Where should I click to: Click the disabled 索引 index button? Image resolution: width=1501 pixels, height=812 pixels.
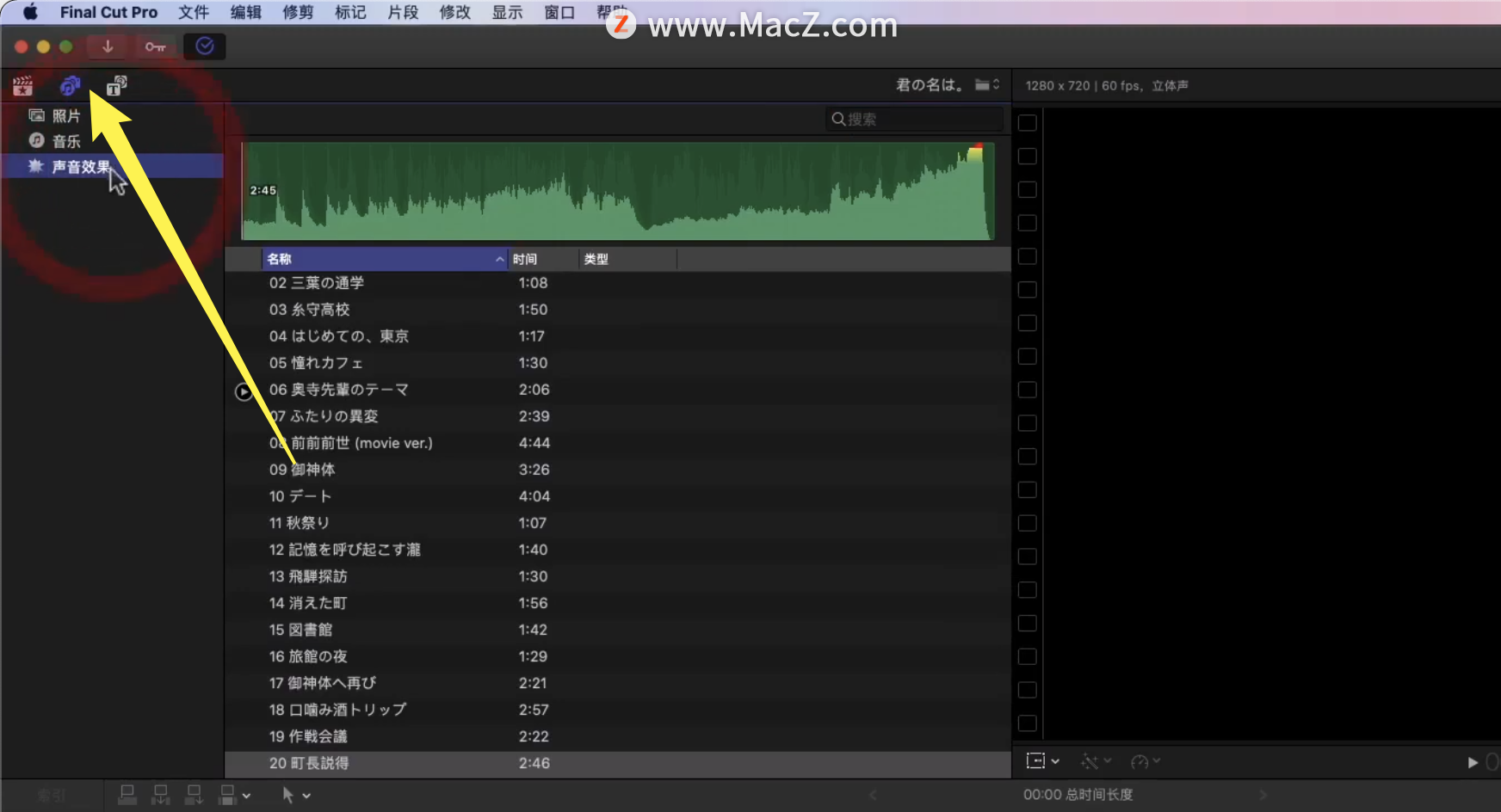[52, 796]
